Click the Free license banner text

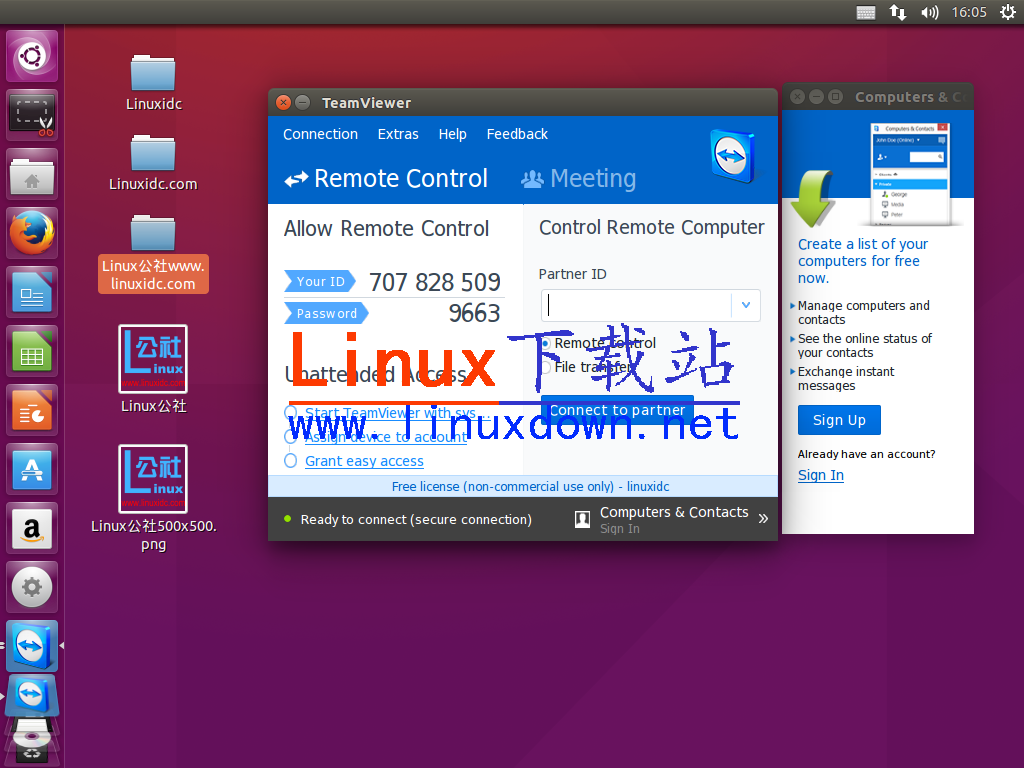pos(530,487)
